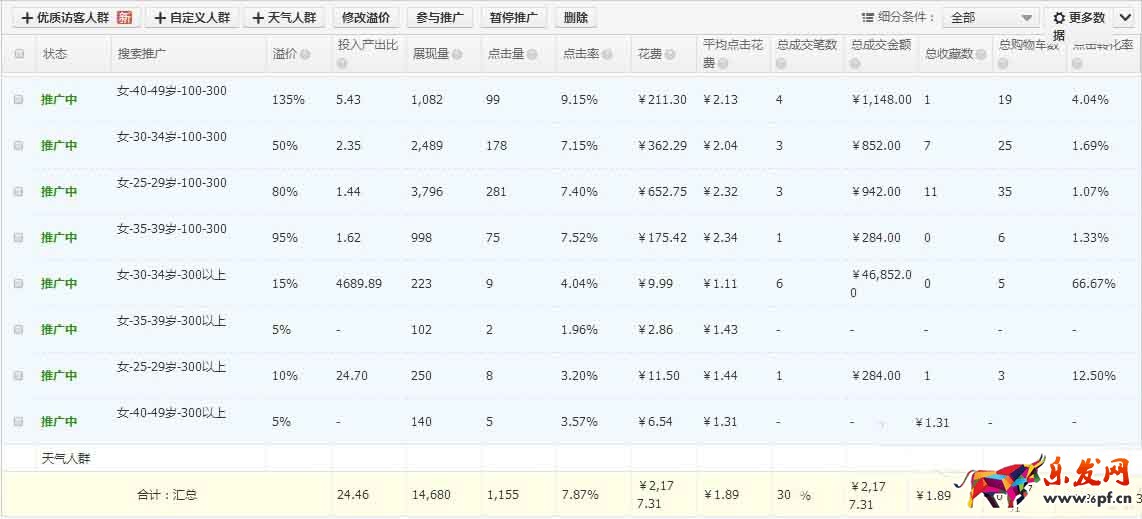This screenshot has width=1142, height=519.
Task: Click the help icon beside 展现量 header
Action: (x=456, y=55)
